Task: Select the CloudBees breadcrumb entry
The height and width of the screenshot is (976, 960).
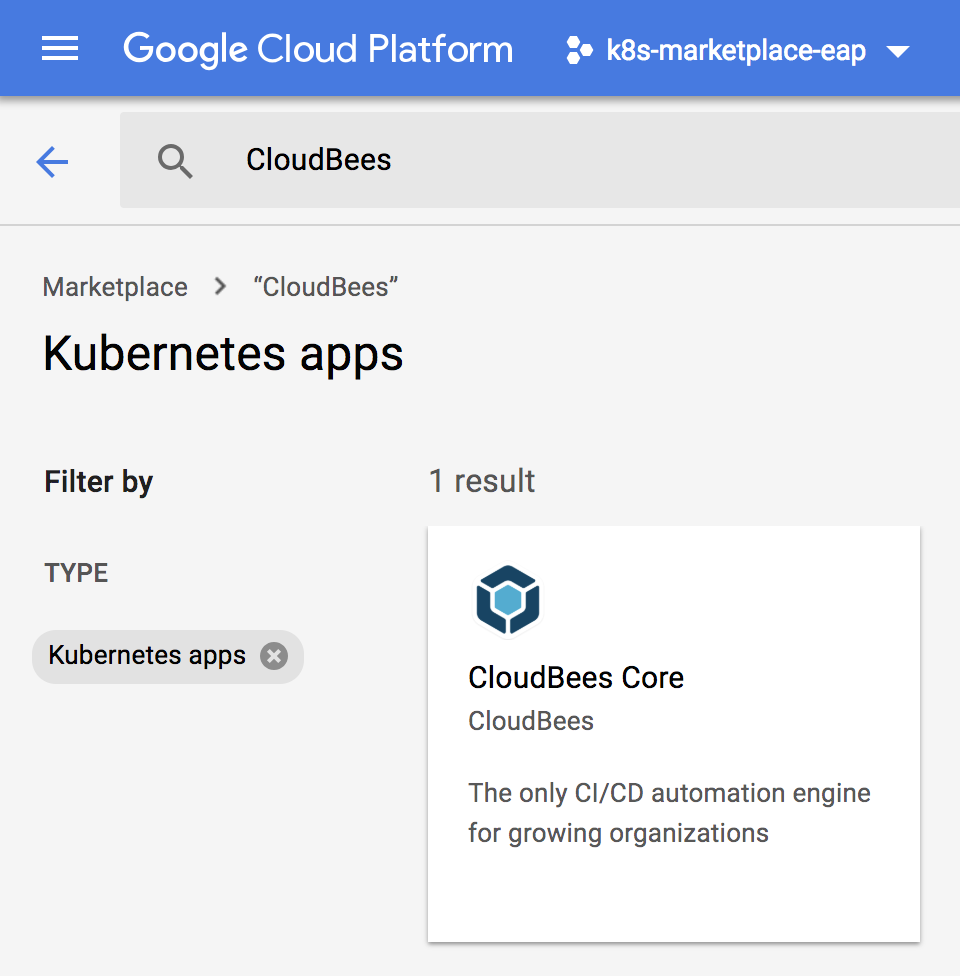Action: 326,287
